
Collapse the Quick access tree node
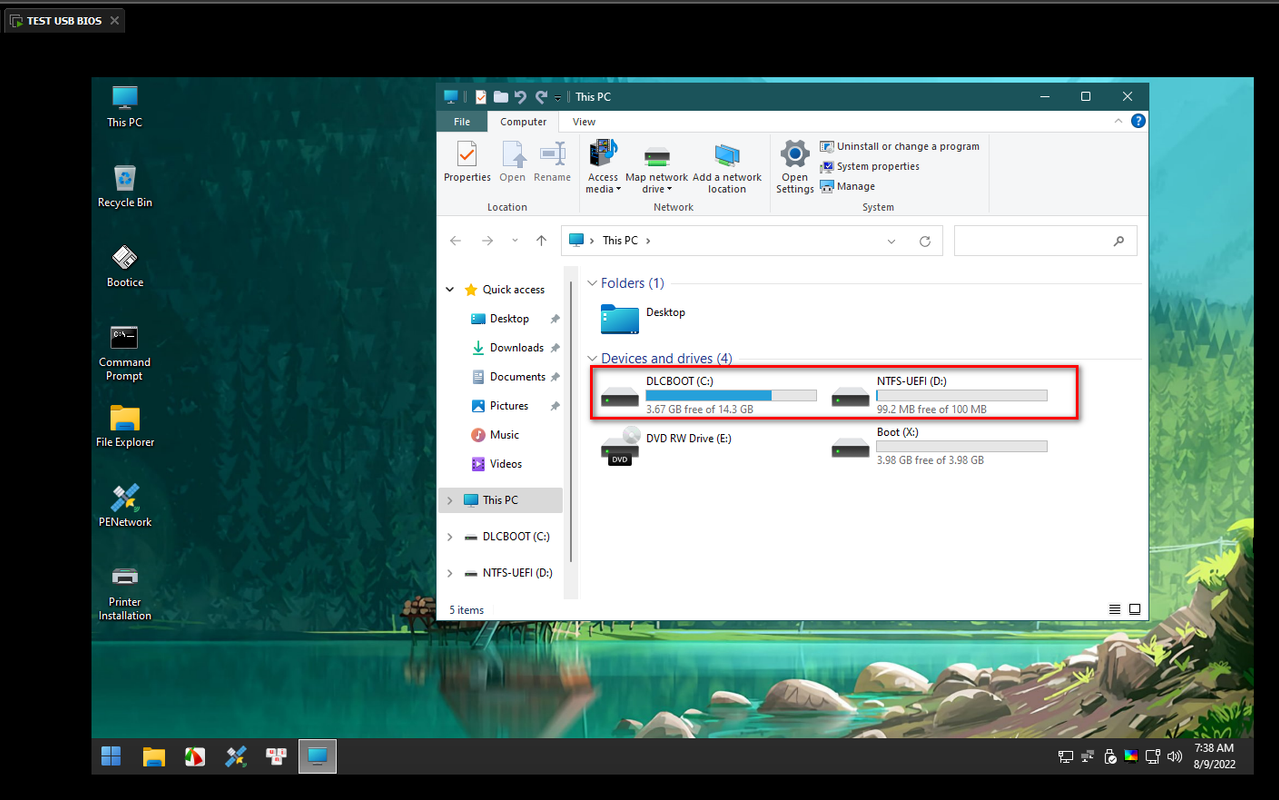450,290
